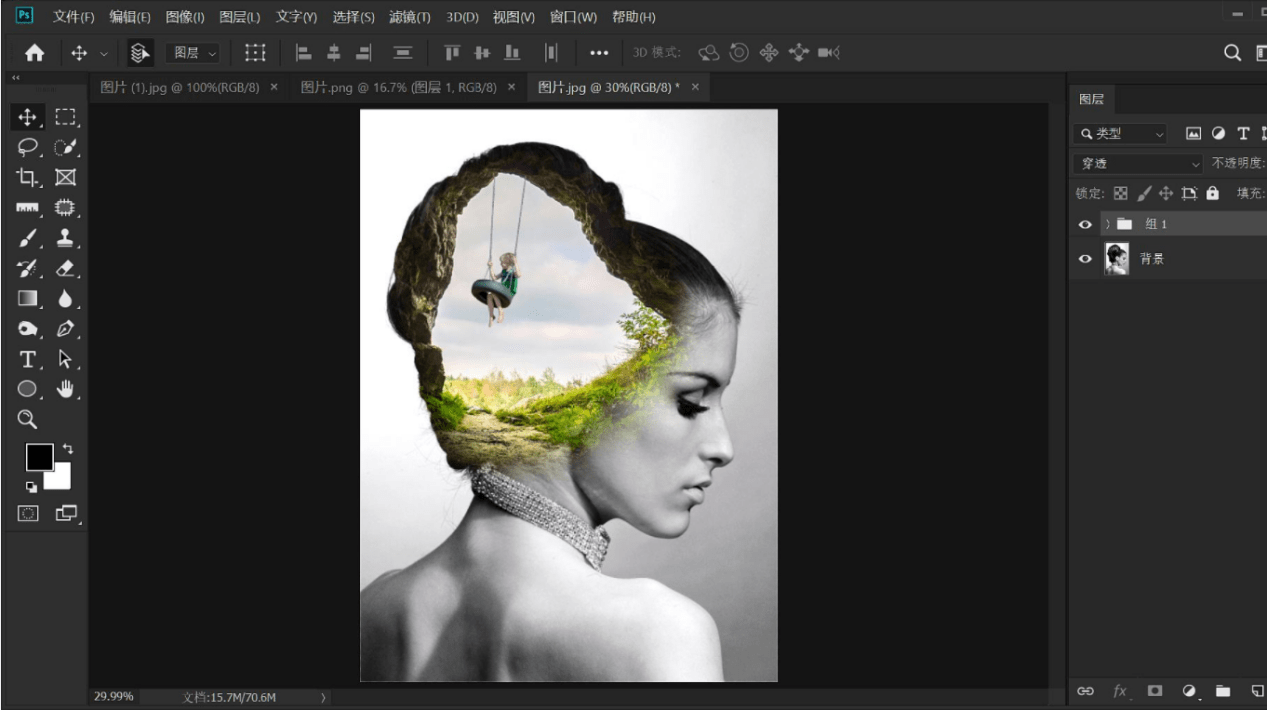Toggle the lock all button
Image resolution: width=1267 pixels, height=710 pixels.
(x=1213, y=193)
